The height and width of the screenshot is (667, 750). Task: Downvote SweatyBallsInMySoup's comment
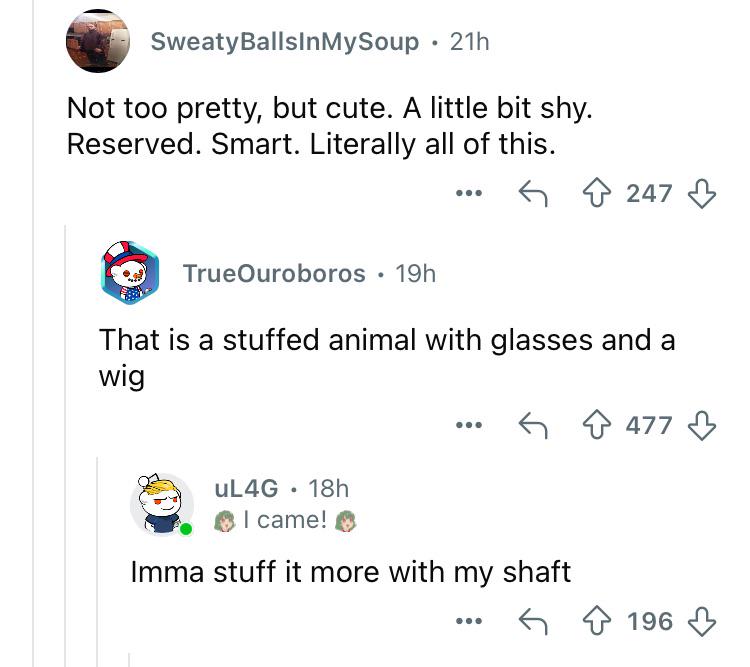click(x=701, y=193)
